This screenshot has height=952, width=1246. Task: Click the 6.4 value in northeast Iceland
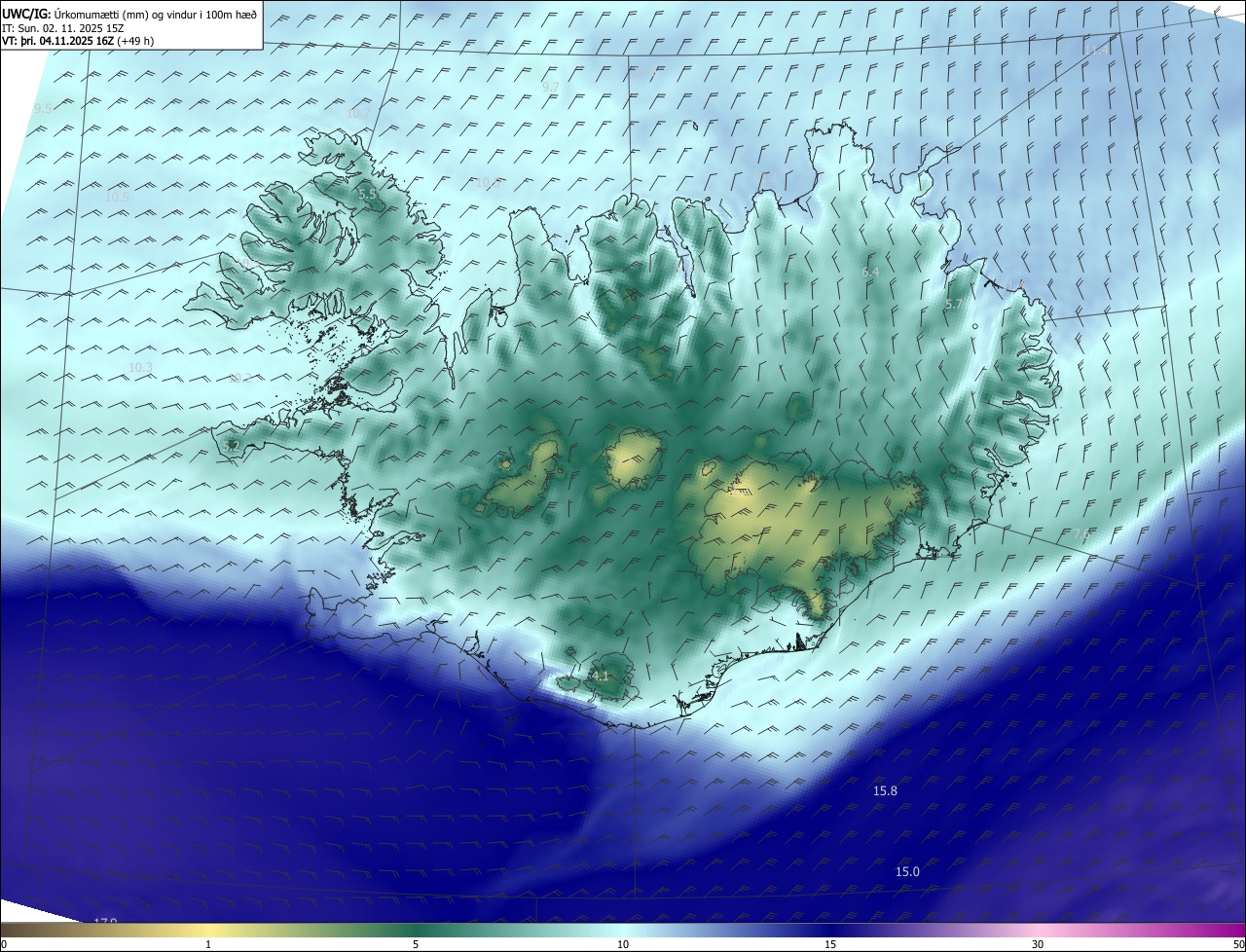point(870,273)
